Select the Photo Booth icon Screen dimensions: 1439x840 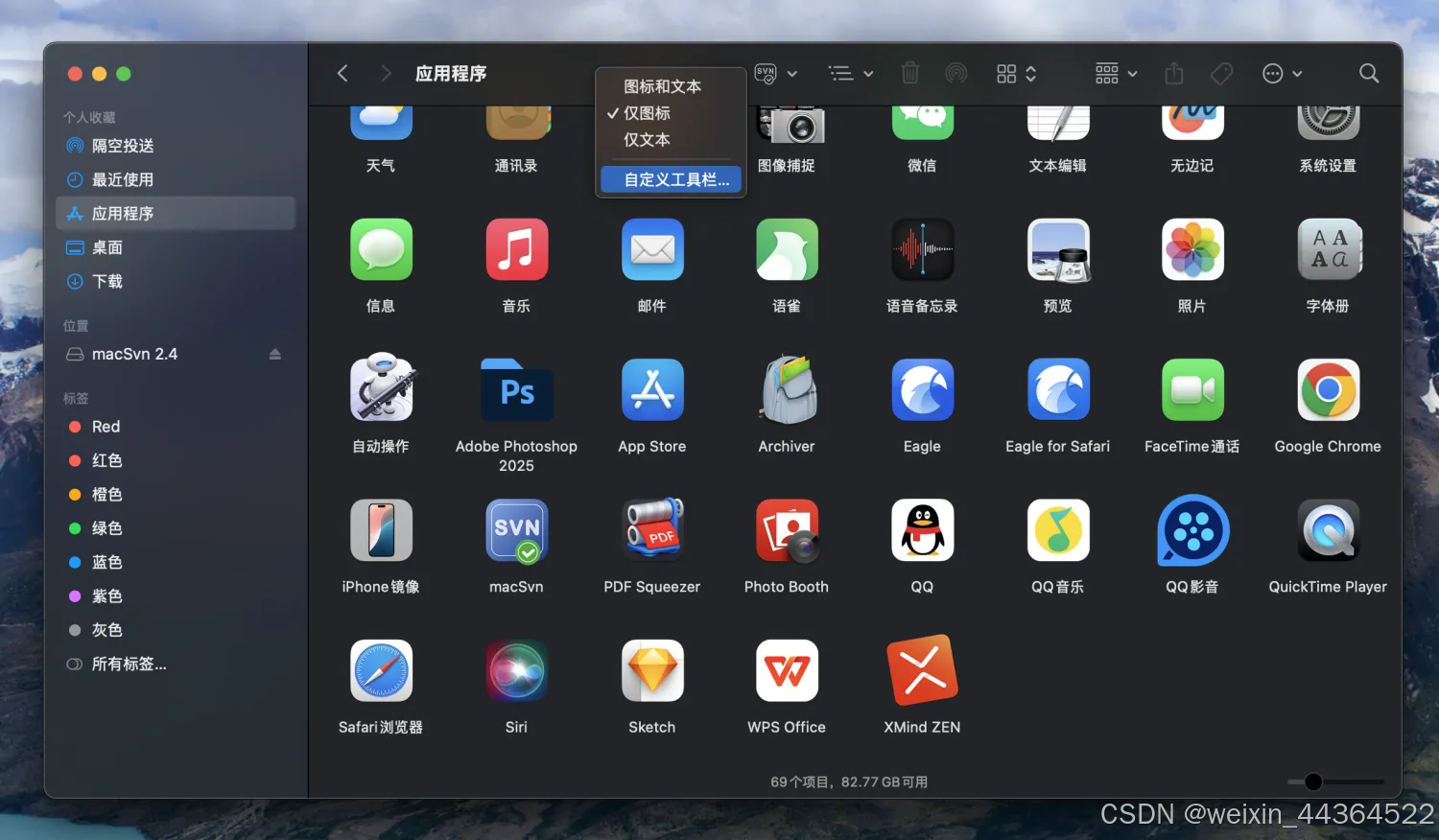tap(787, 530)
